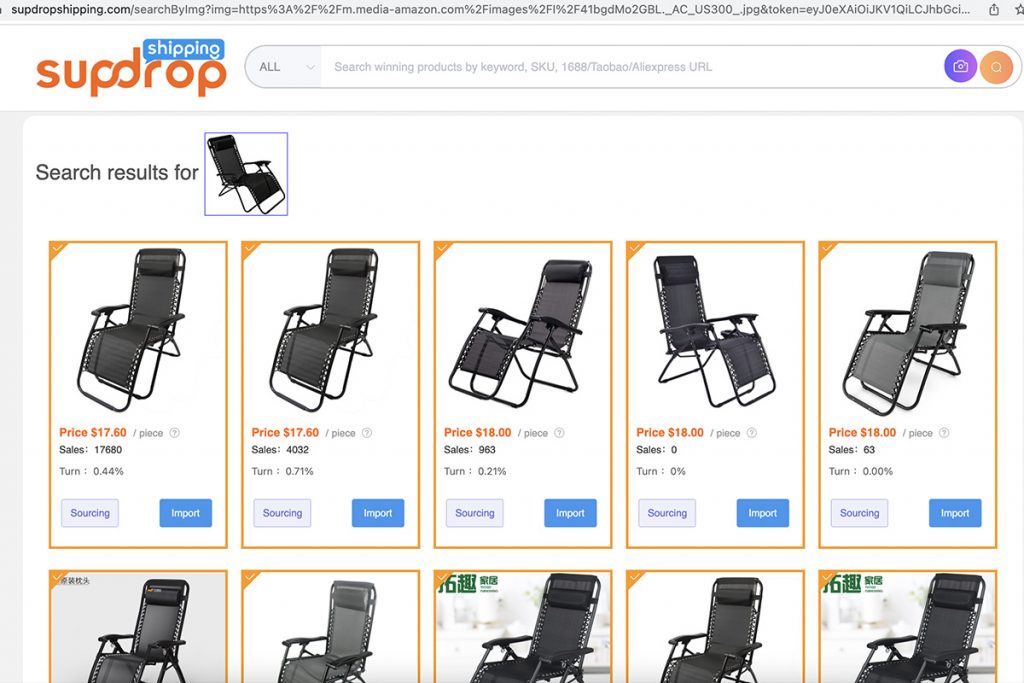1024x683 pixels.
Task: Click the browser address bar URL
Action: (490, 9)
